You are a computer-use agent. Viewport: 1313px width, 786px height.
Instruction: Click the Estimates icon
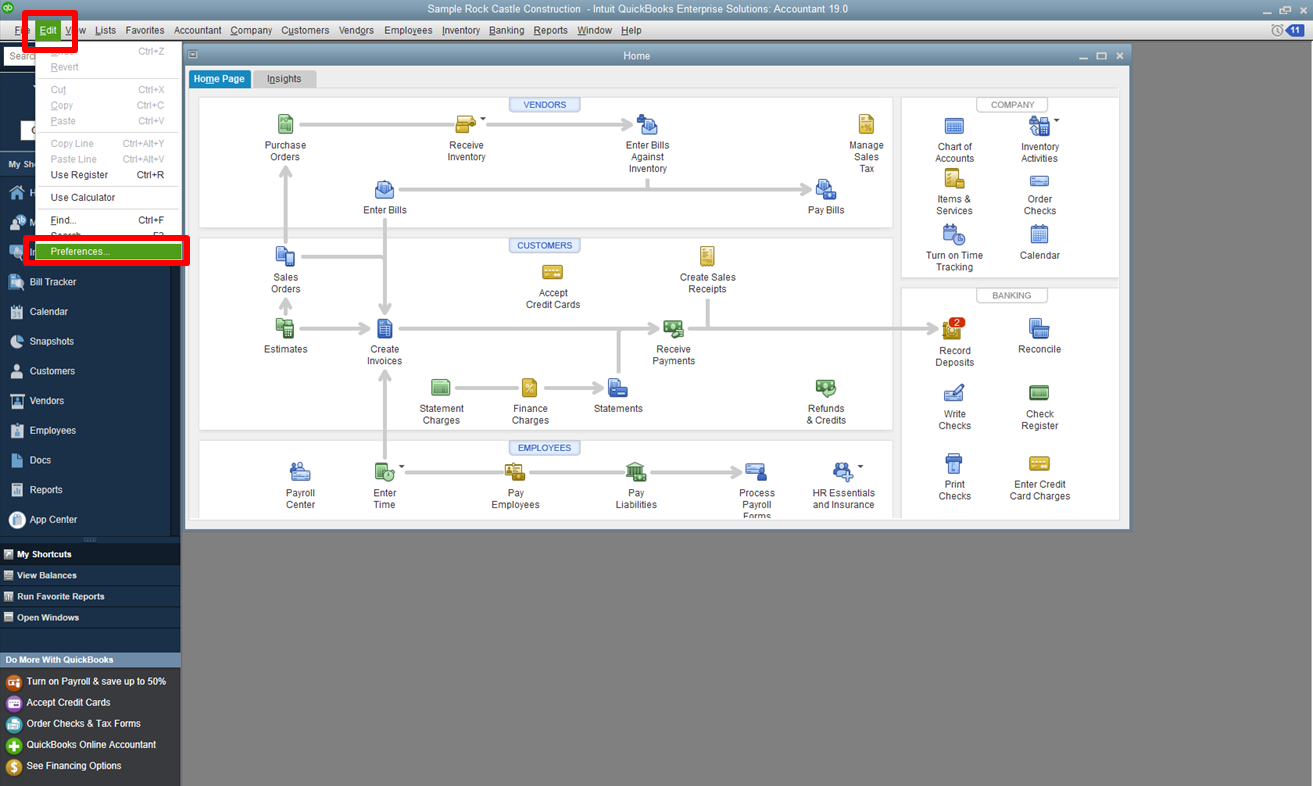tap(285, 328)
